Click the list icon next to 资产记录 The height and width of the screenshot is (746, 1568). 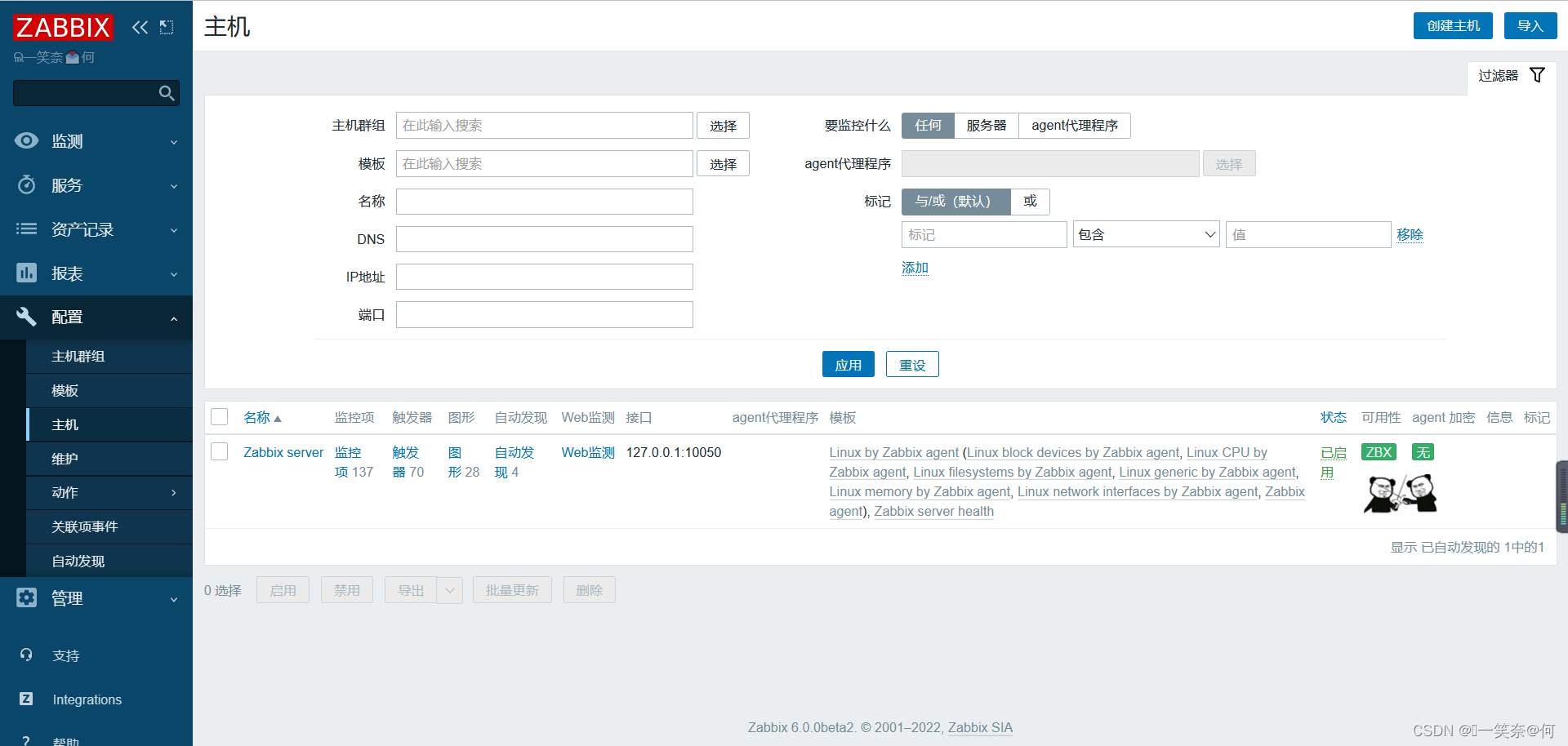pos(26,229)
